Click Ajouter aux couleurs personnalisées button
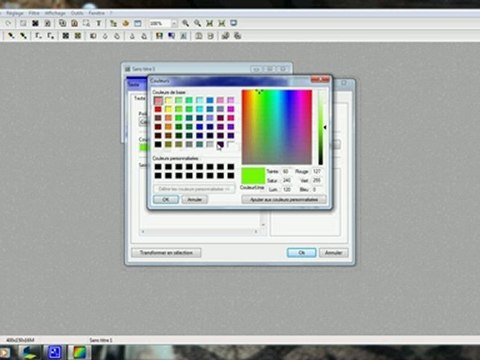480x360 pixels. click(x=284, y=199)
